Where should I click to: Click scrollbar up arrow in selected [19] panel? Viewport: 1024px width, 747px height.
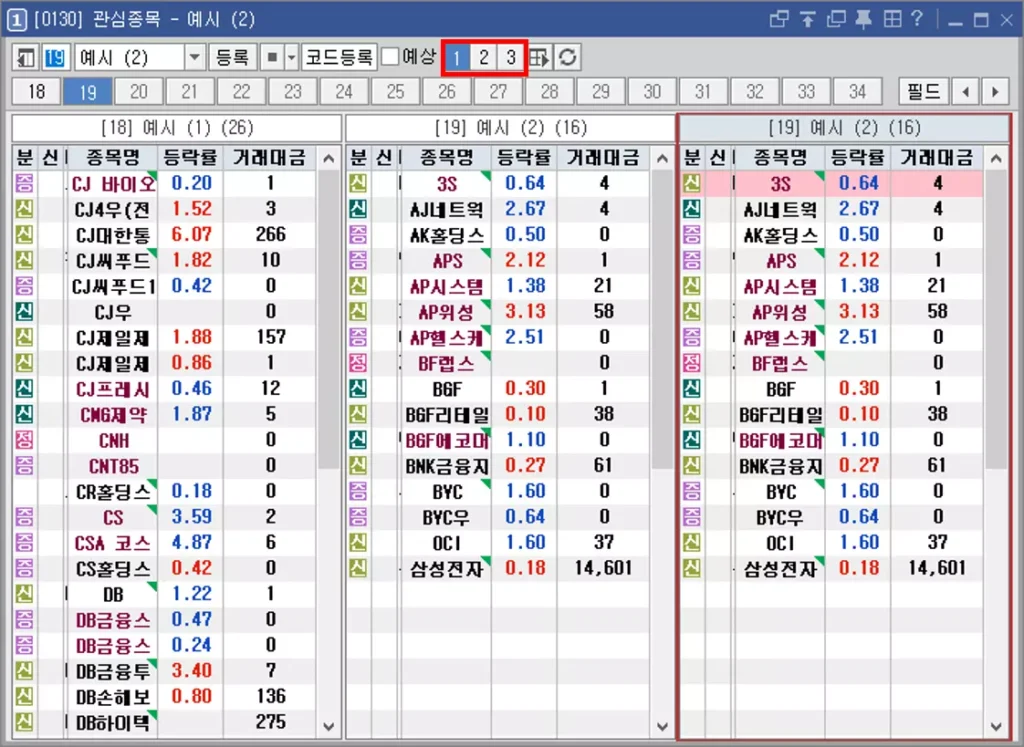[996, 159]
